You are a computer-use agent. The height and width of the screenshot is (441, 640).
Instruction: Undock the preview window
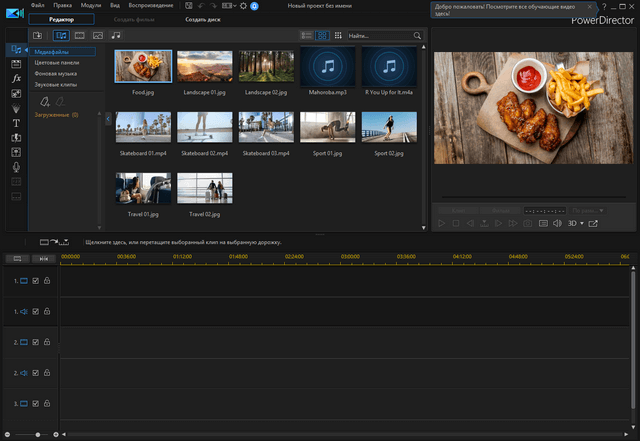pos(593,224)
